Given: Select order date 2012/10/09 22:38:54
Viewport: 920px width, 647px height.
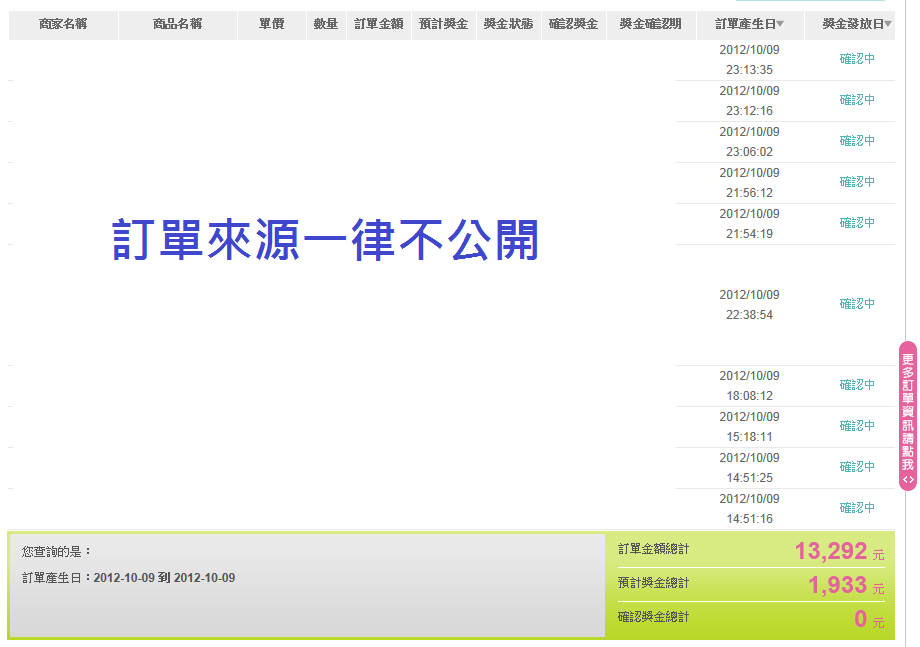Looking at the screenshot, I should point(749,305).
